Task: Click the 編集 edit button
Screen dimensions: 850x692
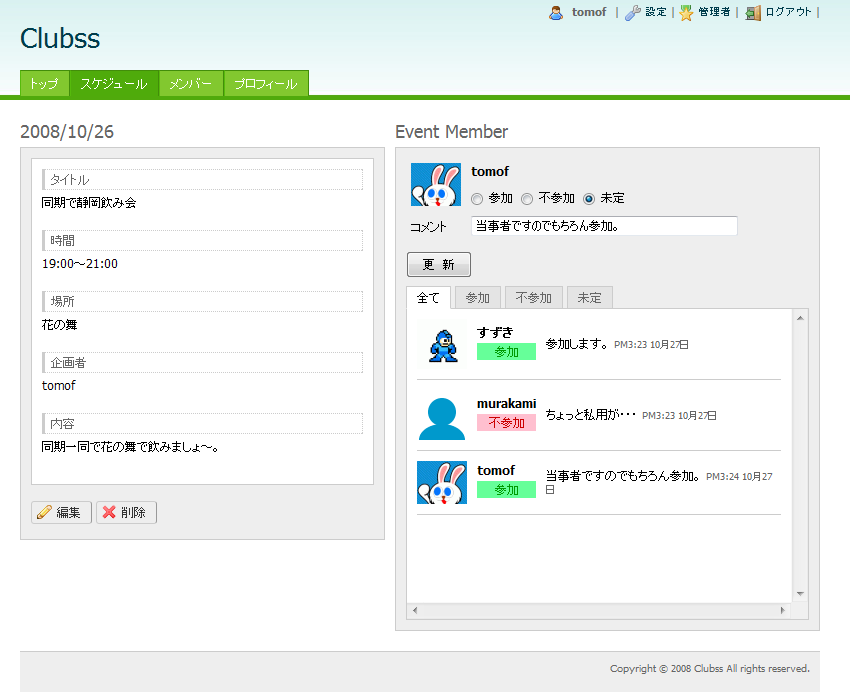Action: coord(61,512)
